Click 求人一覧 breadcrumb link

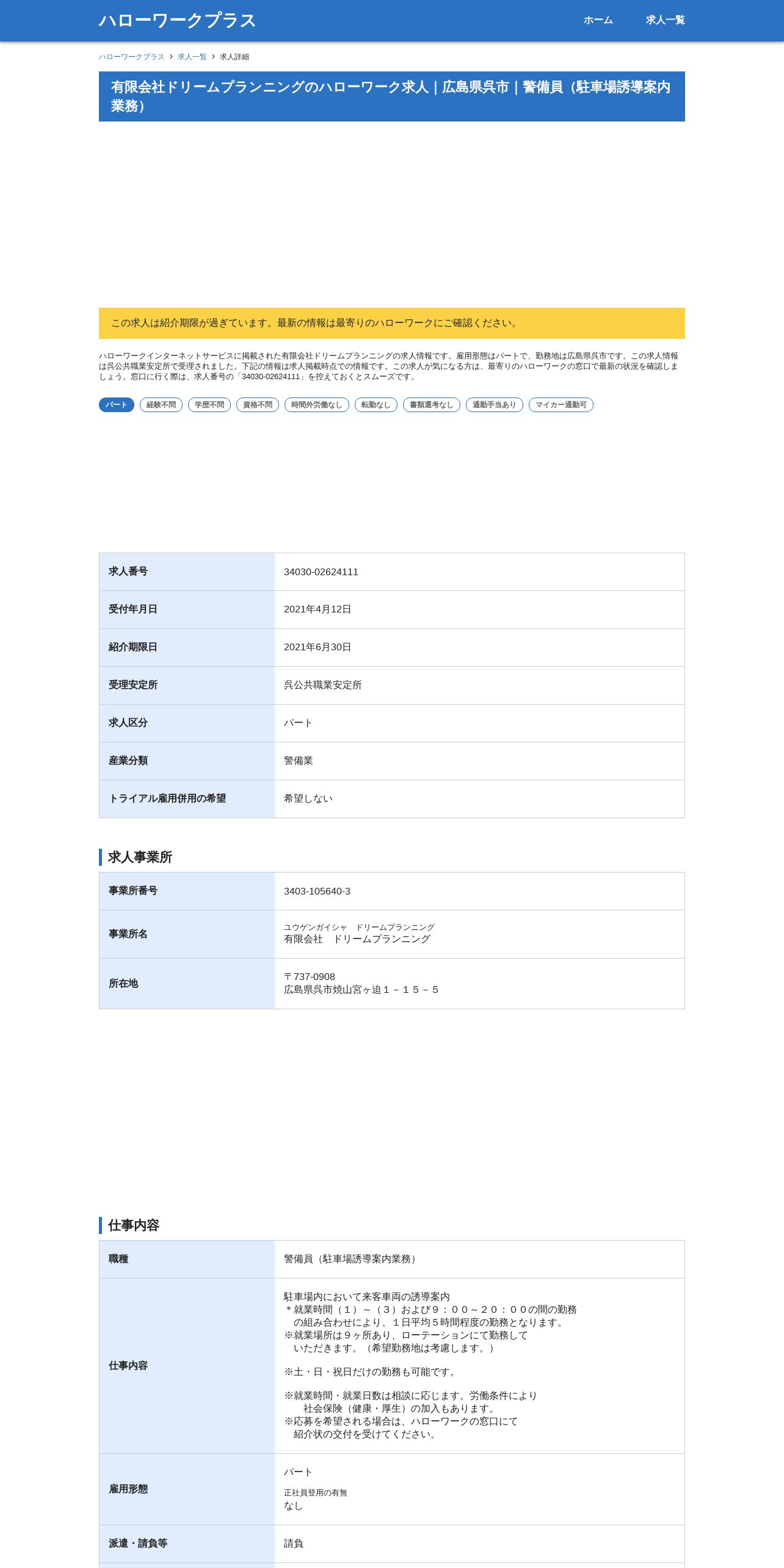pos(192,57)
